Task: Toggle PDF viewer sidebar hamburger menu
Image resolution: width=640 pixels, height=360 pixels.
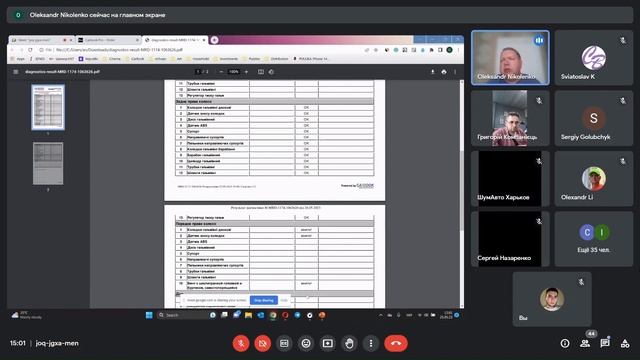Action: [x=16, y=72]
